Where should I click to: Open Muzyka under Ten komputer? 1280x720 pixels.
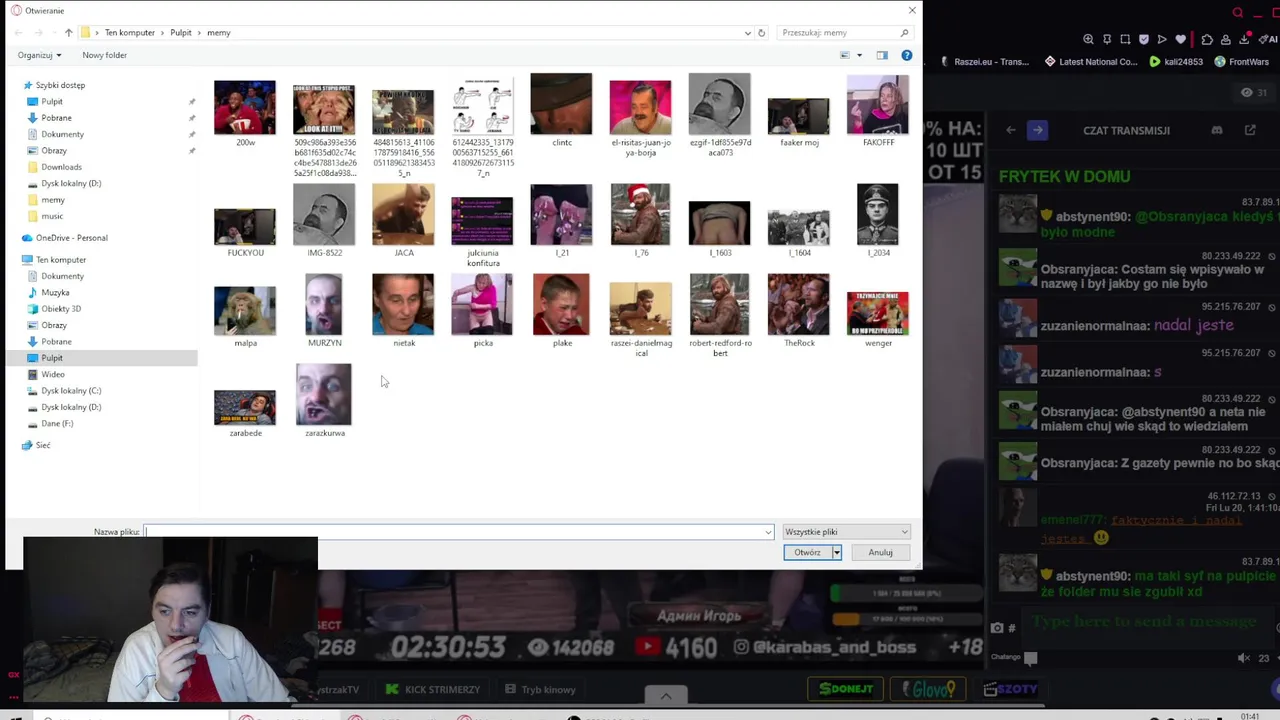[55, 293]
